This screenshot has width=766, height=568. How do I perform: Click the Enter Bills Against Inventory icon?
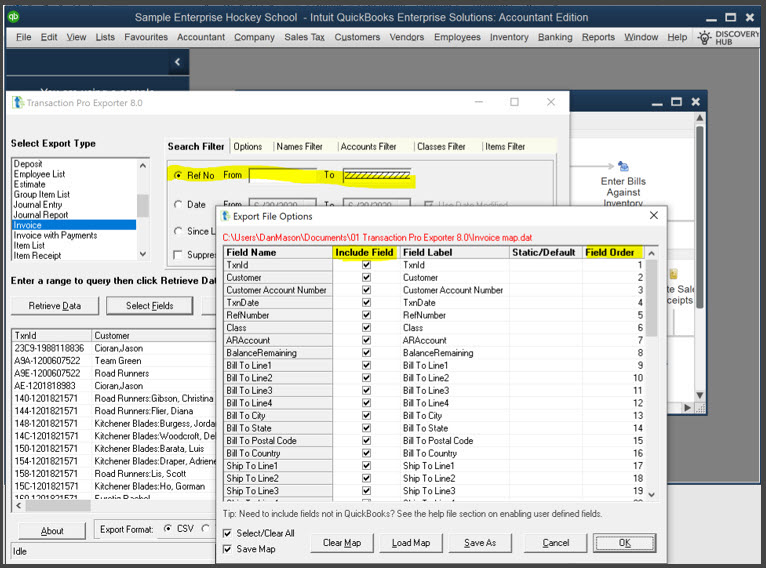(623, 166)
